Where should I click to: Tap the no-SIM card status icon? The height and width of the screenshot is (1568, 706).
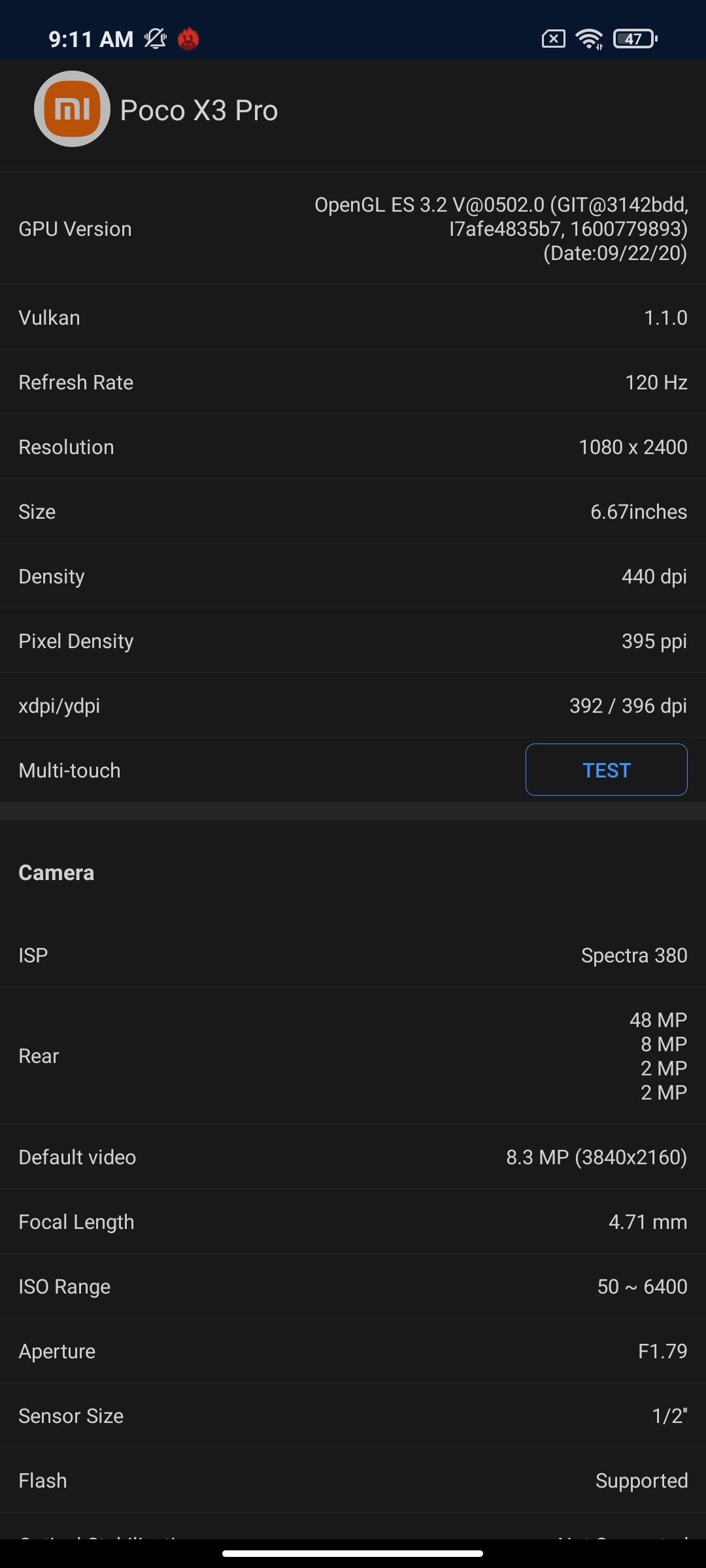[x=553, y=39]
